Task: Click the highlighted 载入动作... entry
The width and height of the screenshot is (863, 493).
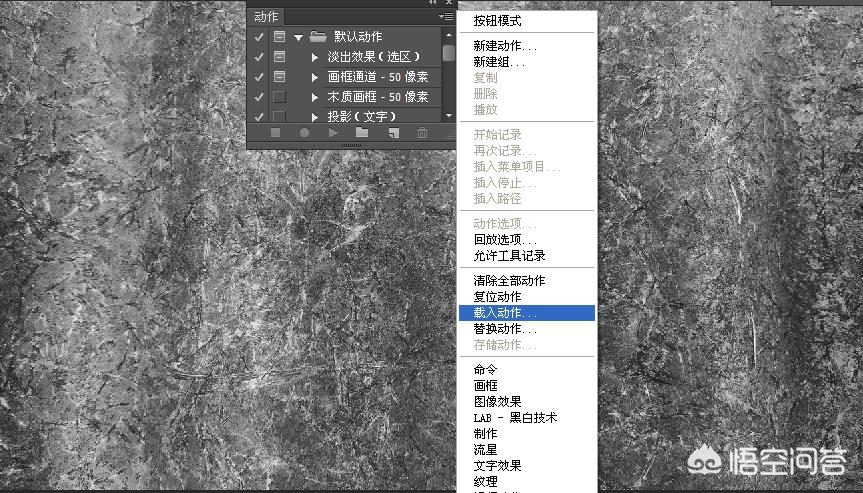Action: pos(527,313)
